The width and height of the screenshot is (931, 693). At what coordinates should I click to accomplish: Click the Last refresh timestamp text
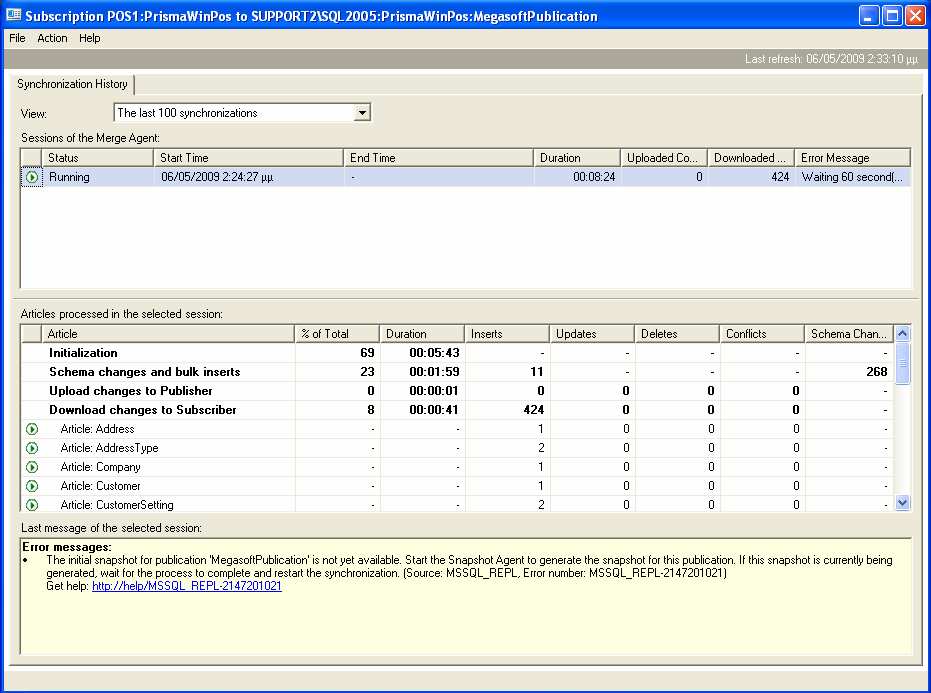[831, 59]
